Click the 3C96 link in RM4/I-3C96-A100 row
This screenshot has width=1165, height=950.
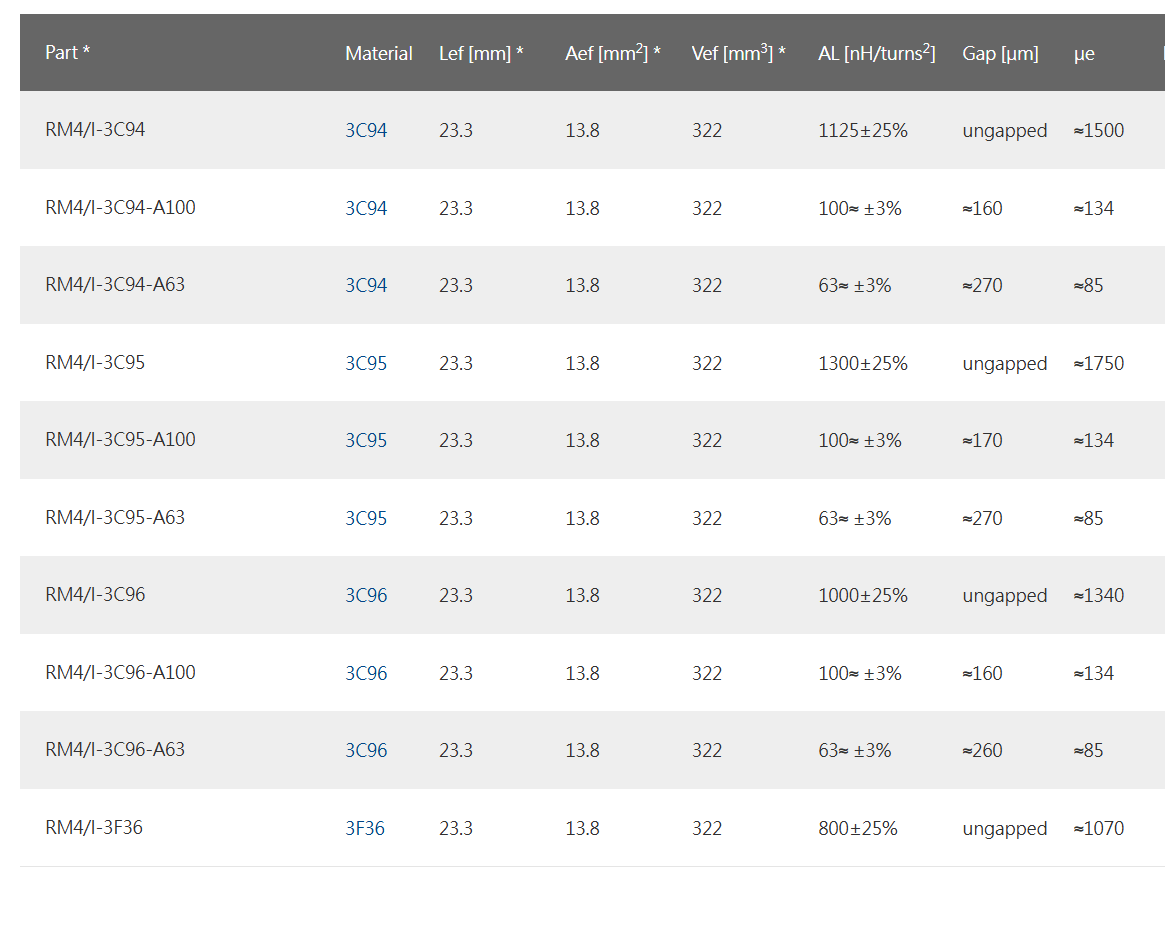366,674
